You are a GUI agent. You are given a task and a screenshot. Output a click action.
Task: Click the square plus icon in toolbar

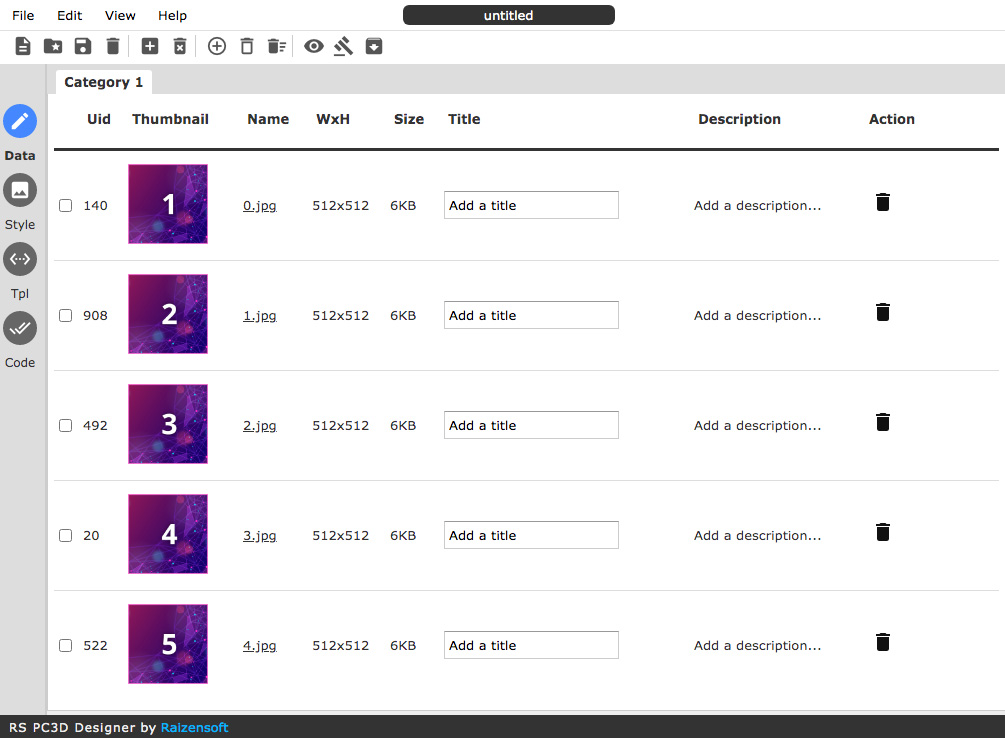[150, 46]
